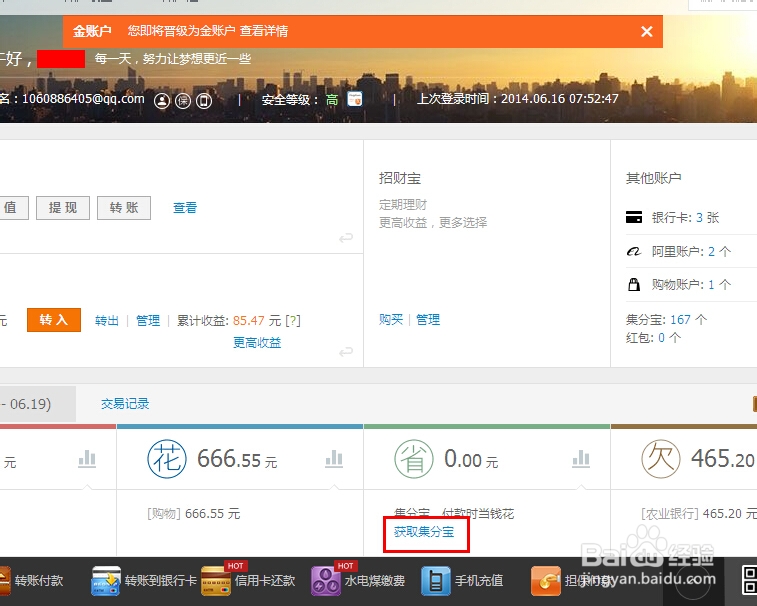
Task: Click the [?] help next to 累计收益
Action: pyautogui.click(x=293, y=321)
